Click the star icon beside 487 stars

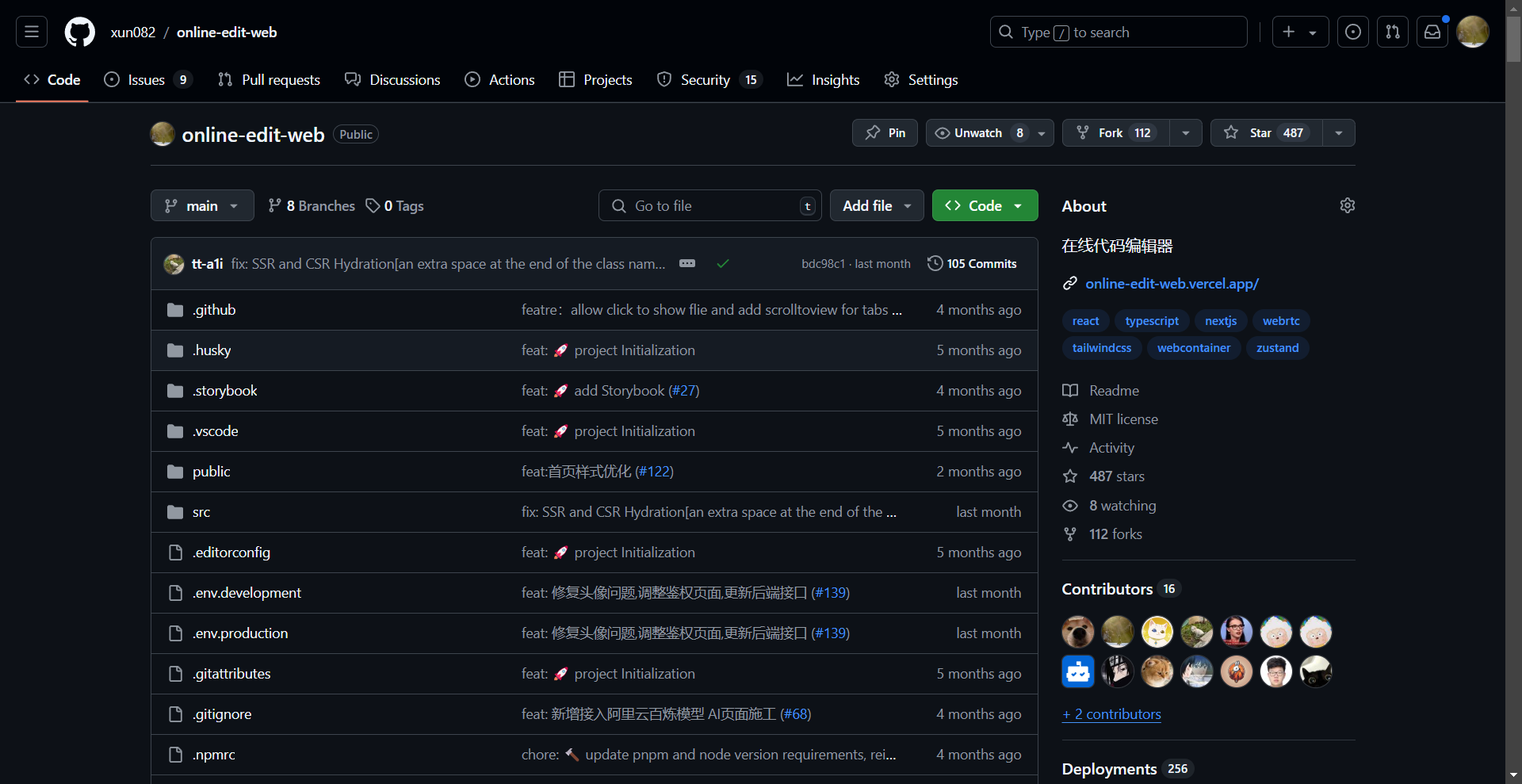1070,476
